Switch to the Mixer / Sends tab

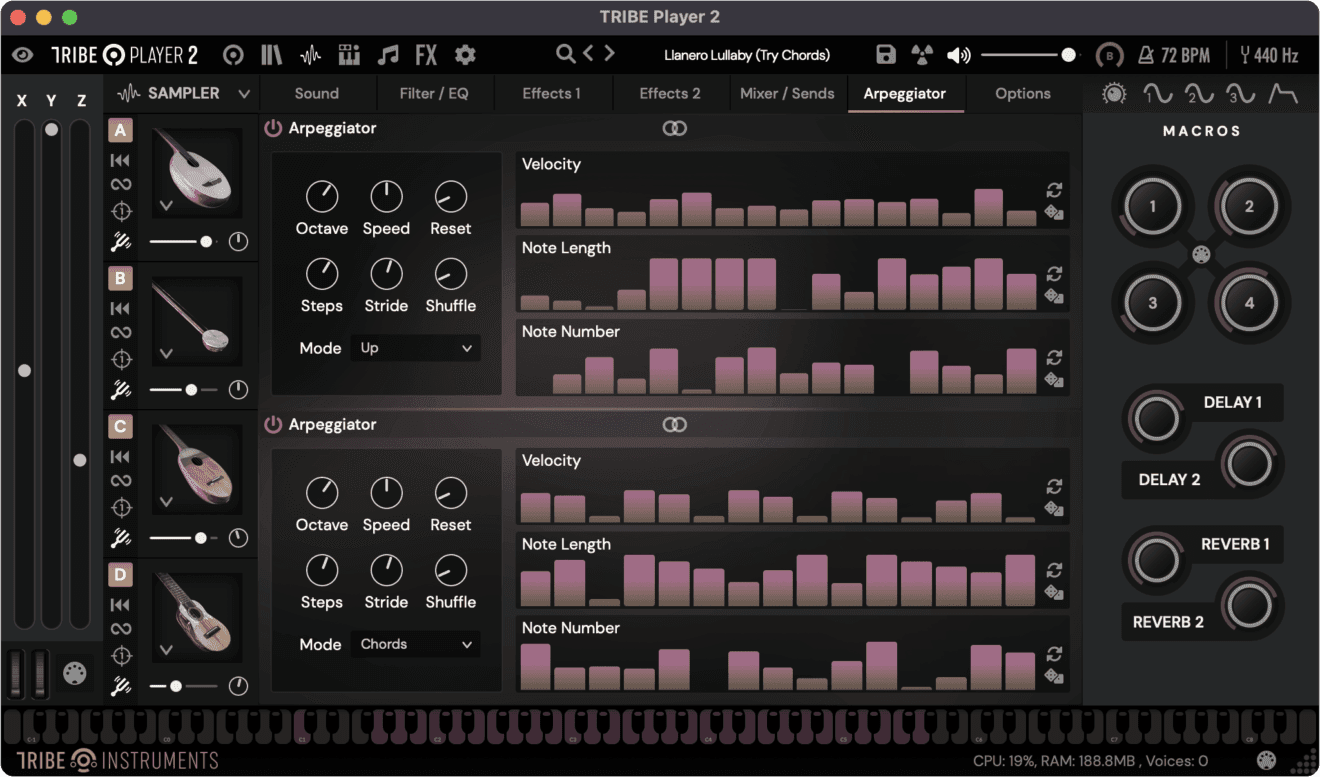coord(789,93)
